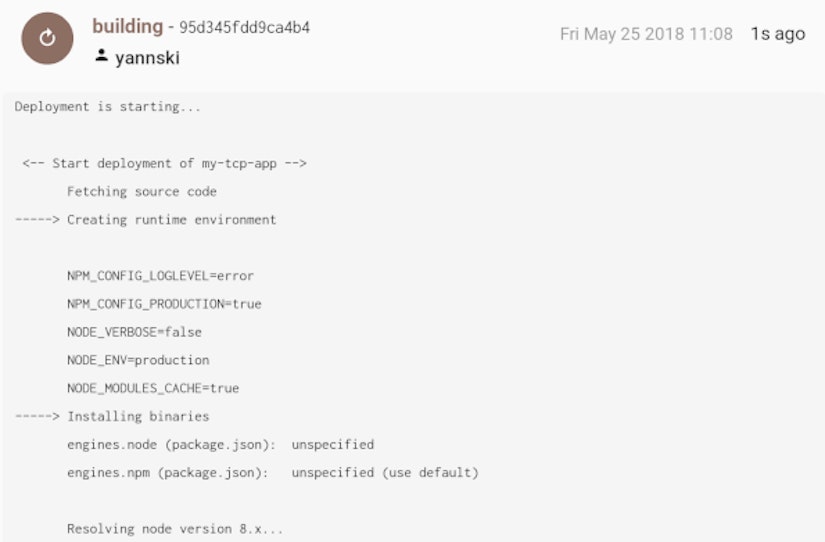Click the user person icon beside yannski
The image size is (825, 542).
point(102,55)
